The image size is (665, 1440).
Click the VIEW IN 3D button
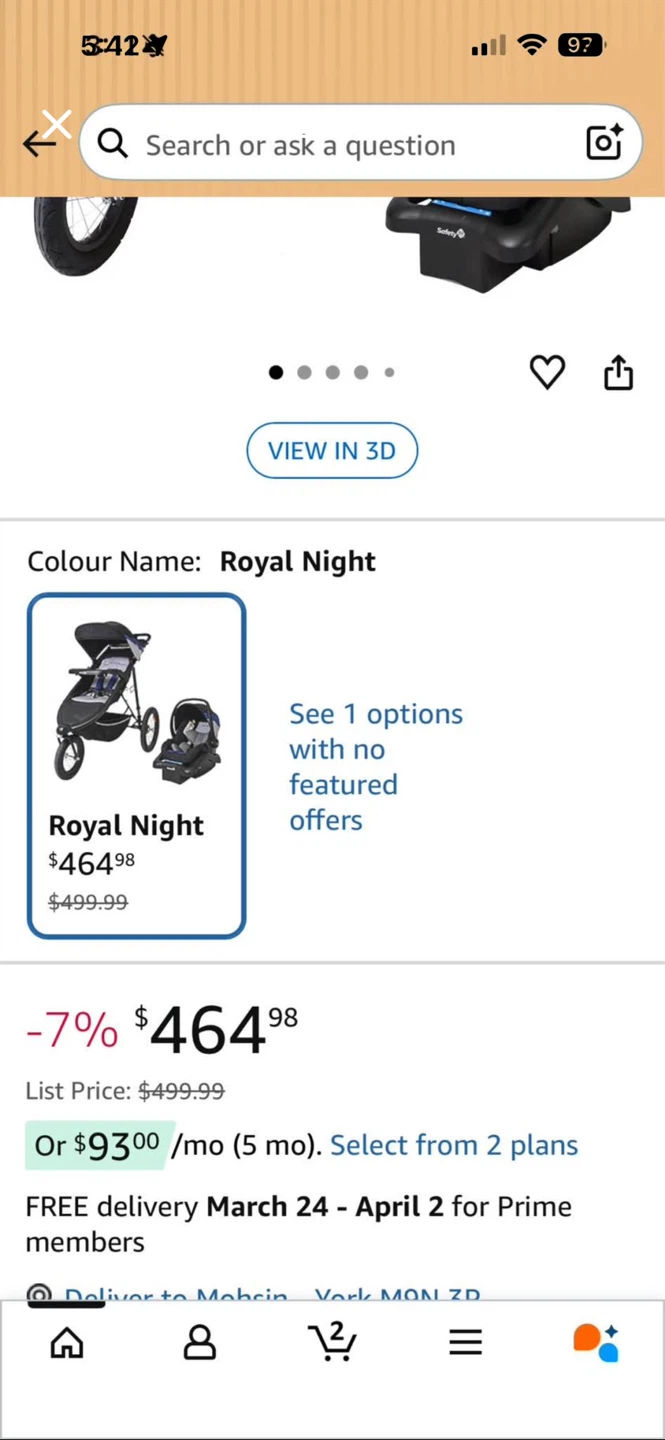click(332, 451)
